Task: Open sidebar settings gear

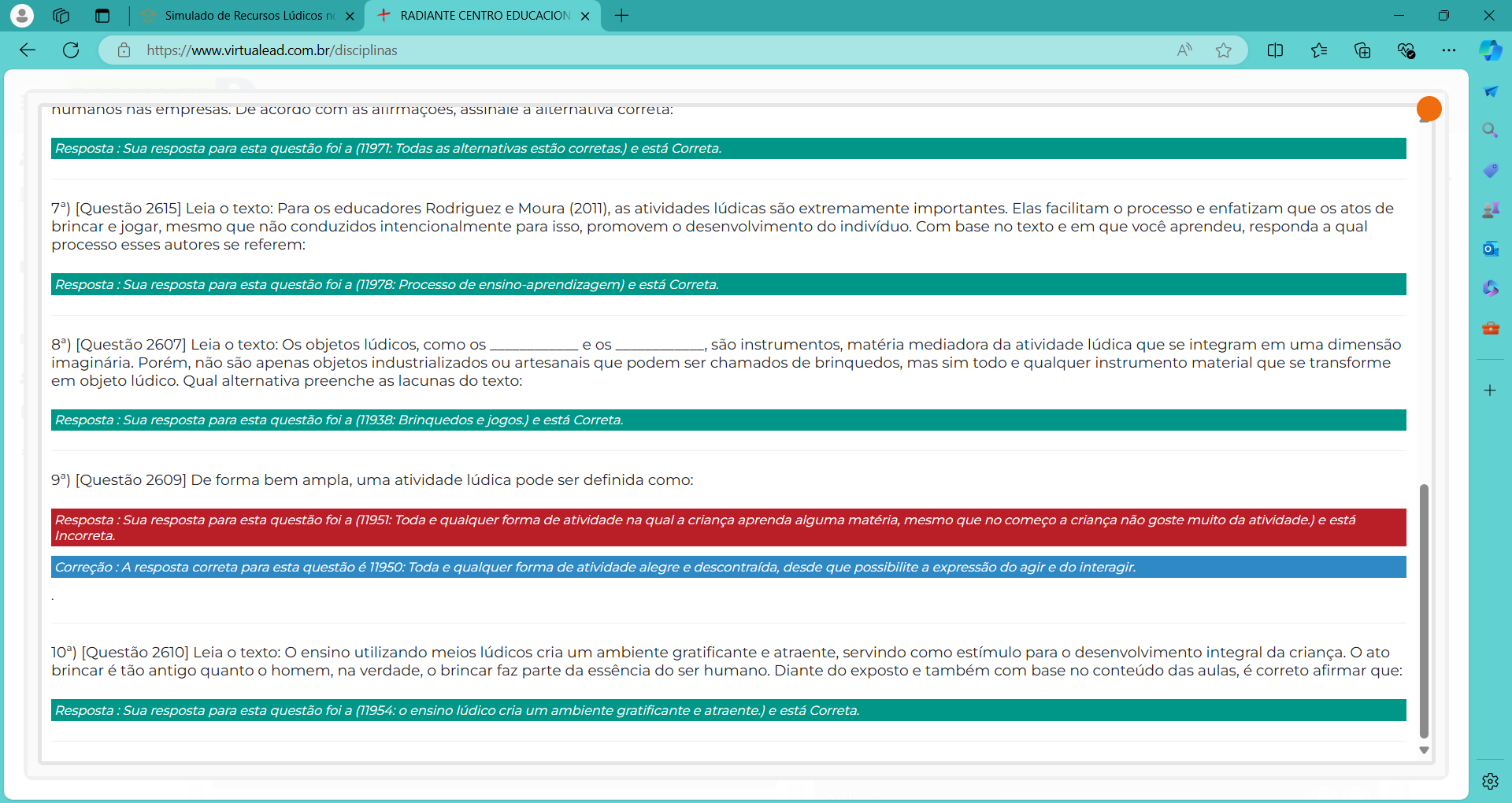Action: tap(1490, 781)
